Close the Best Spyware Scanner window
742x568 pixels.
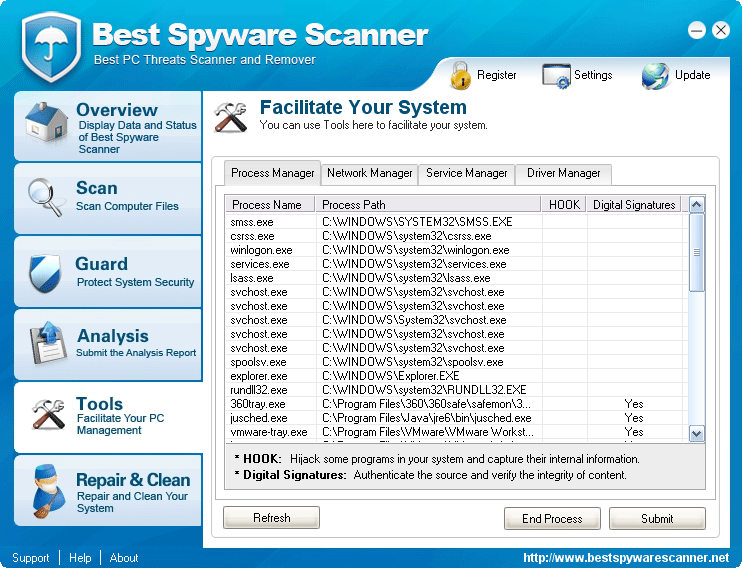tap(721, 30)
